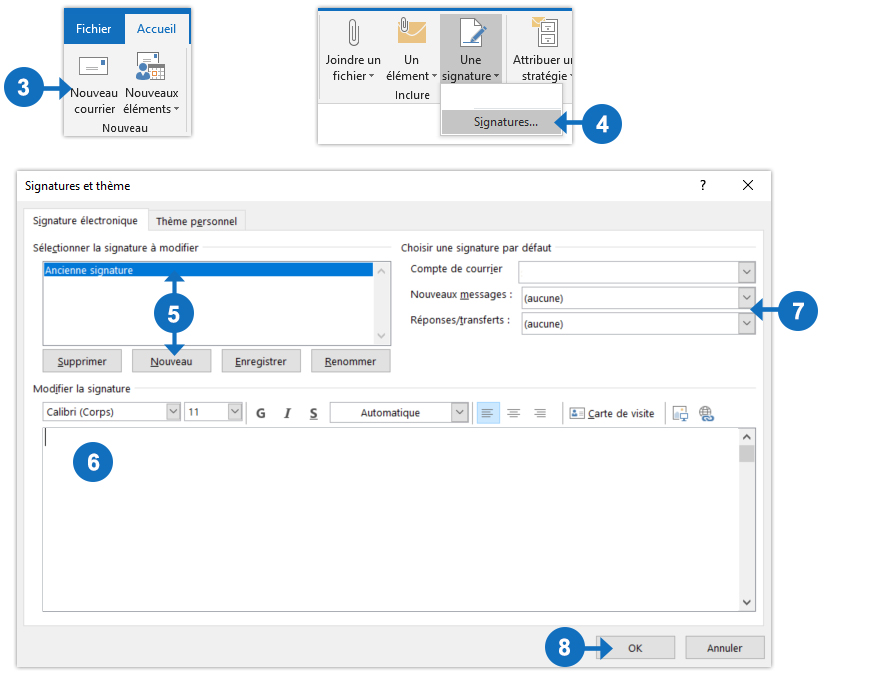
Task: Click the Nouveau button to create signature
Action: (x=171, y=361)
